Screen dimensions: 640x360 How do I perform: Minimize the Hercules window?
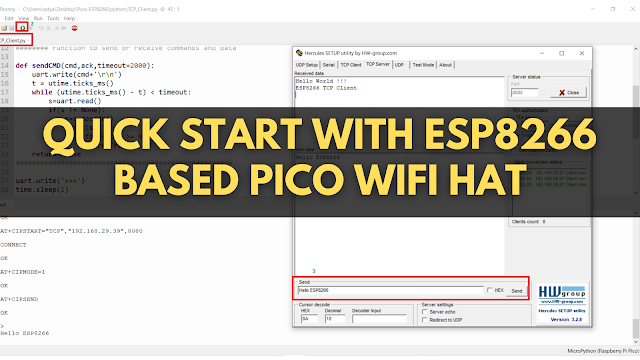point(542,53)
